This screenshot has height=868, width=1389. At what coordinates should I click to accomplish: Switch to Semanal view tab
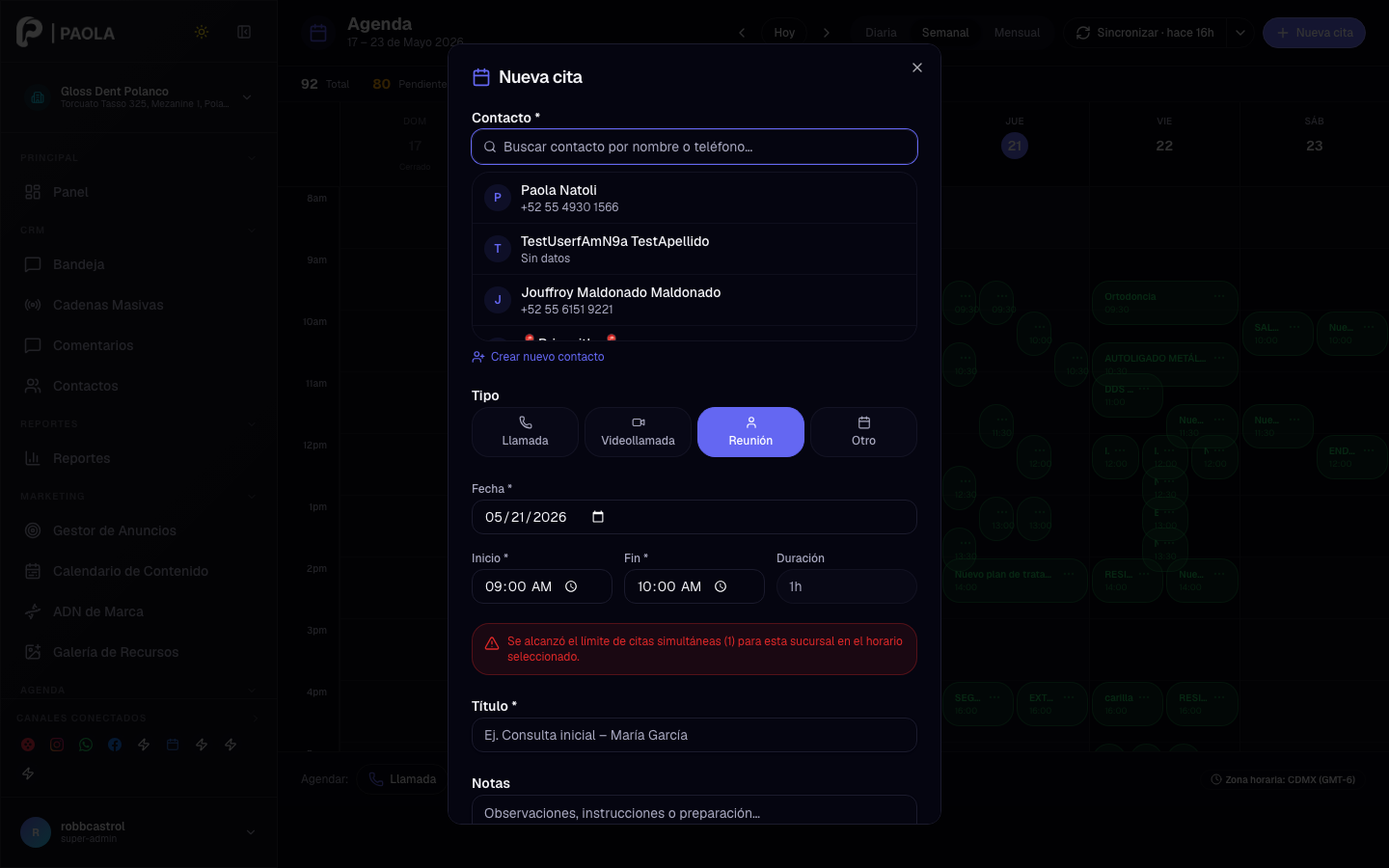[x=945, y=33]
